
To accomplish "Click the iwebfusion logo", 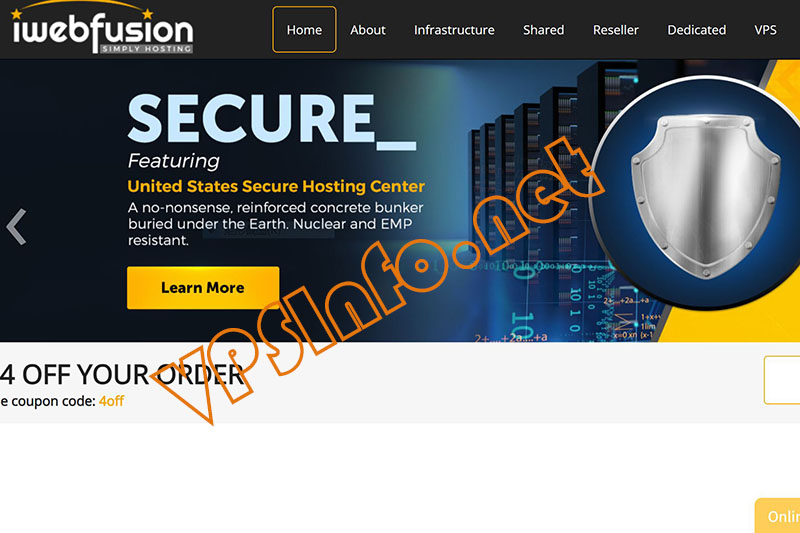I will coord(102,27).
